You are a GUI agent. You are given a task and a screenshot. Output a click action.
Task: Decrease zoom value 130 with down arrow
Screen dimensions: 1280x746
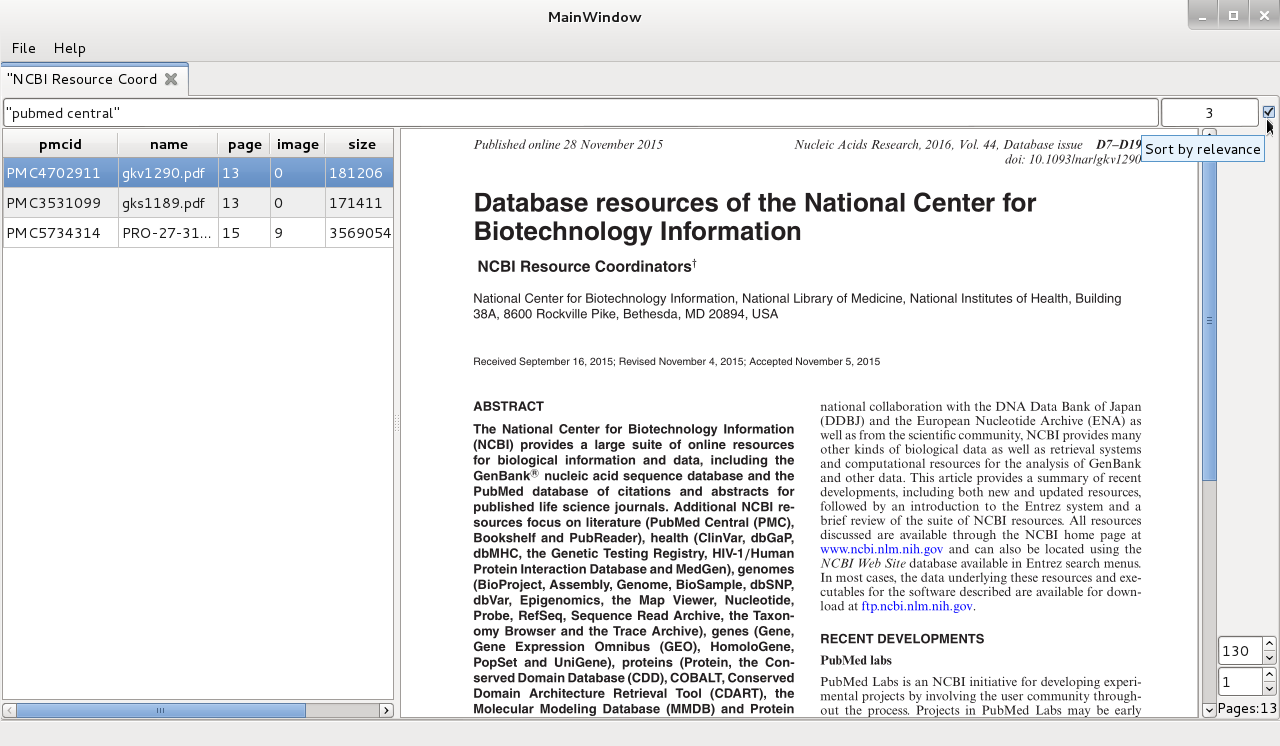(x=1269, y=658)
